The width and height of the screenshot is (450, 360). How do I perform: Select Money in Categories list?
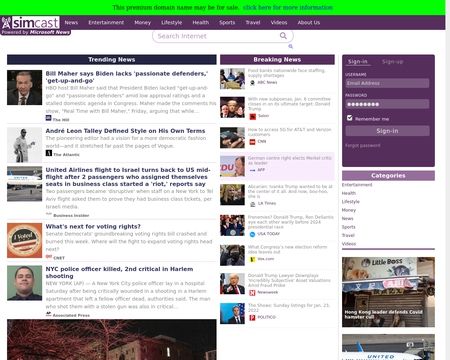tap(349, 210)
